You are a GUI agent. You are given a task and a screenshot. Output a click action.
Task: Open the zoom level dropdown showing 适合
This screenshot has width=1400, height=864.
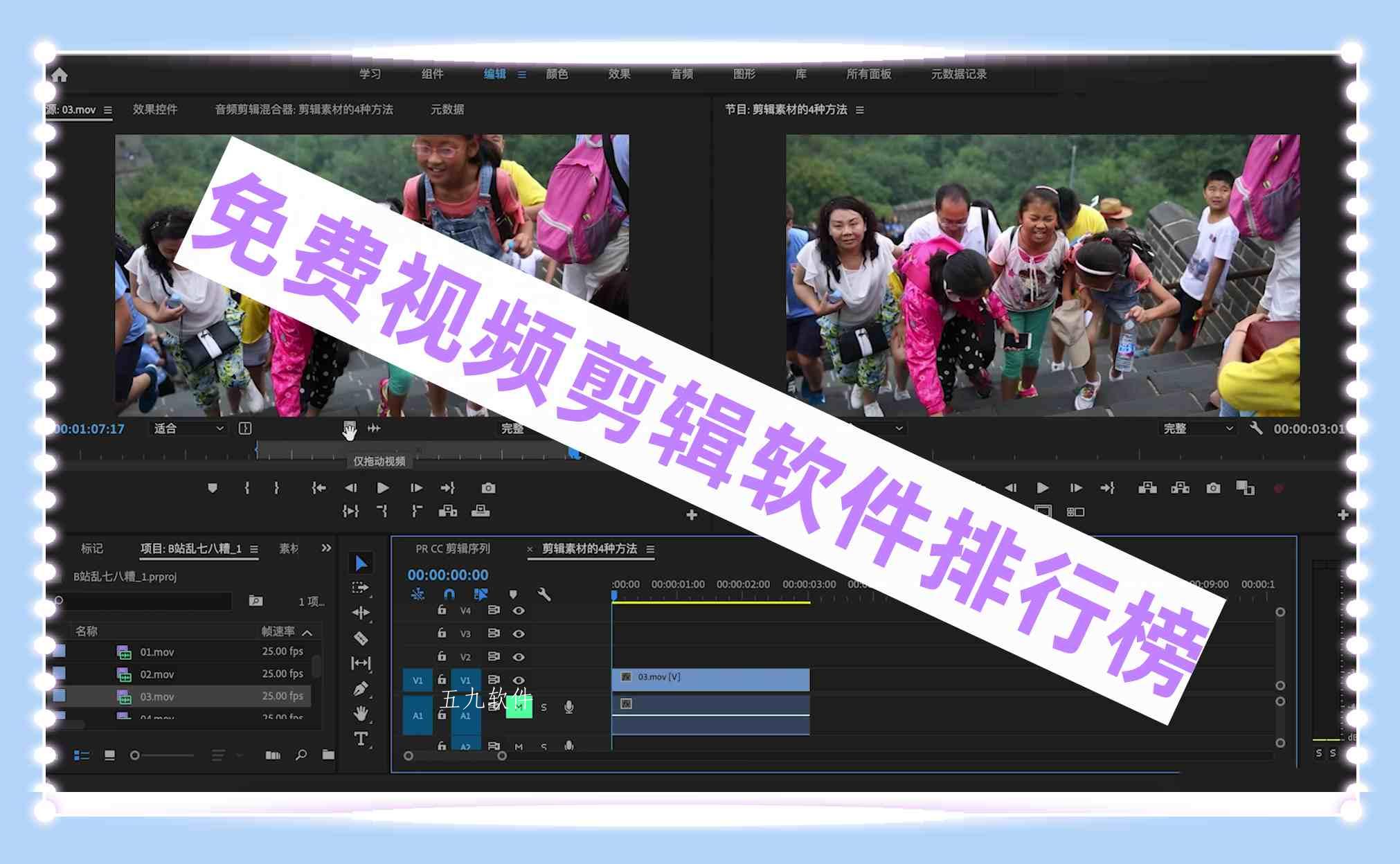point(188,429)
